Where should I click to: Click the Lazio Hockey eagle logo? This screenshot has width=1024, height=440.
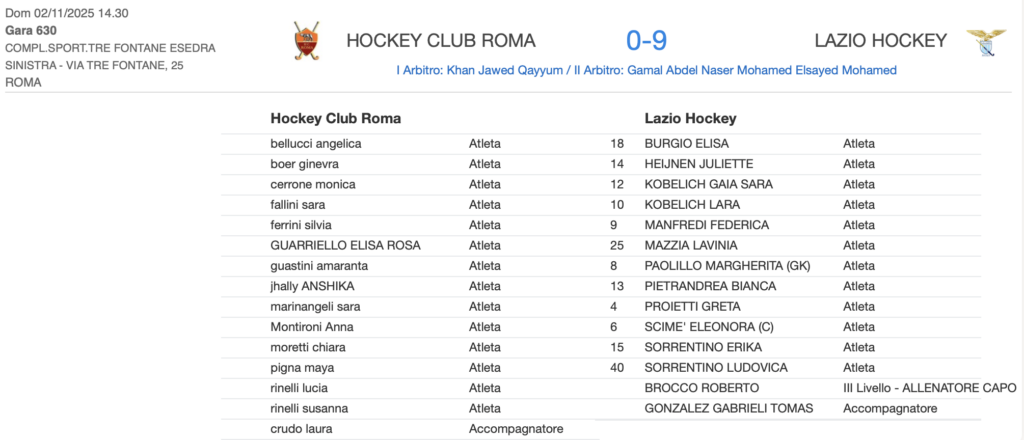pyautogui.click(x=986, y=42)
